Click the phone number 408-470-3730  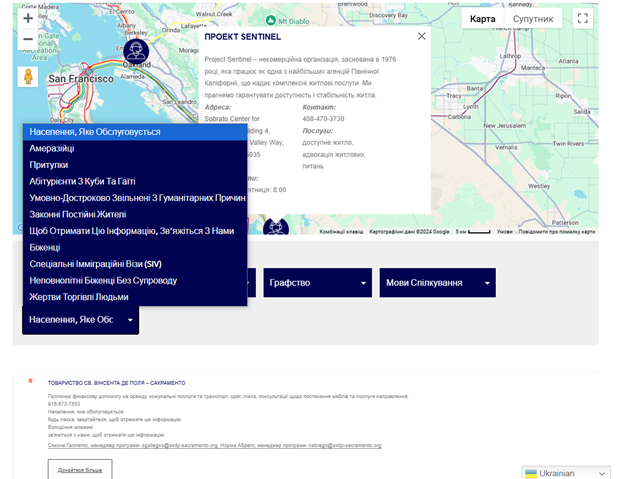tap(323, 119)
